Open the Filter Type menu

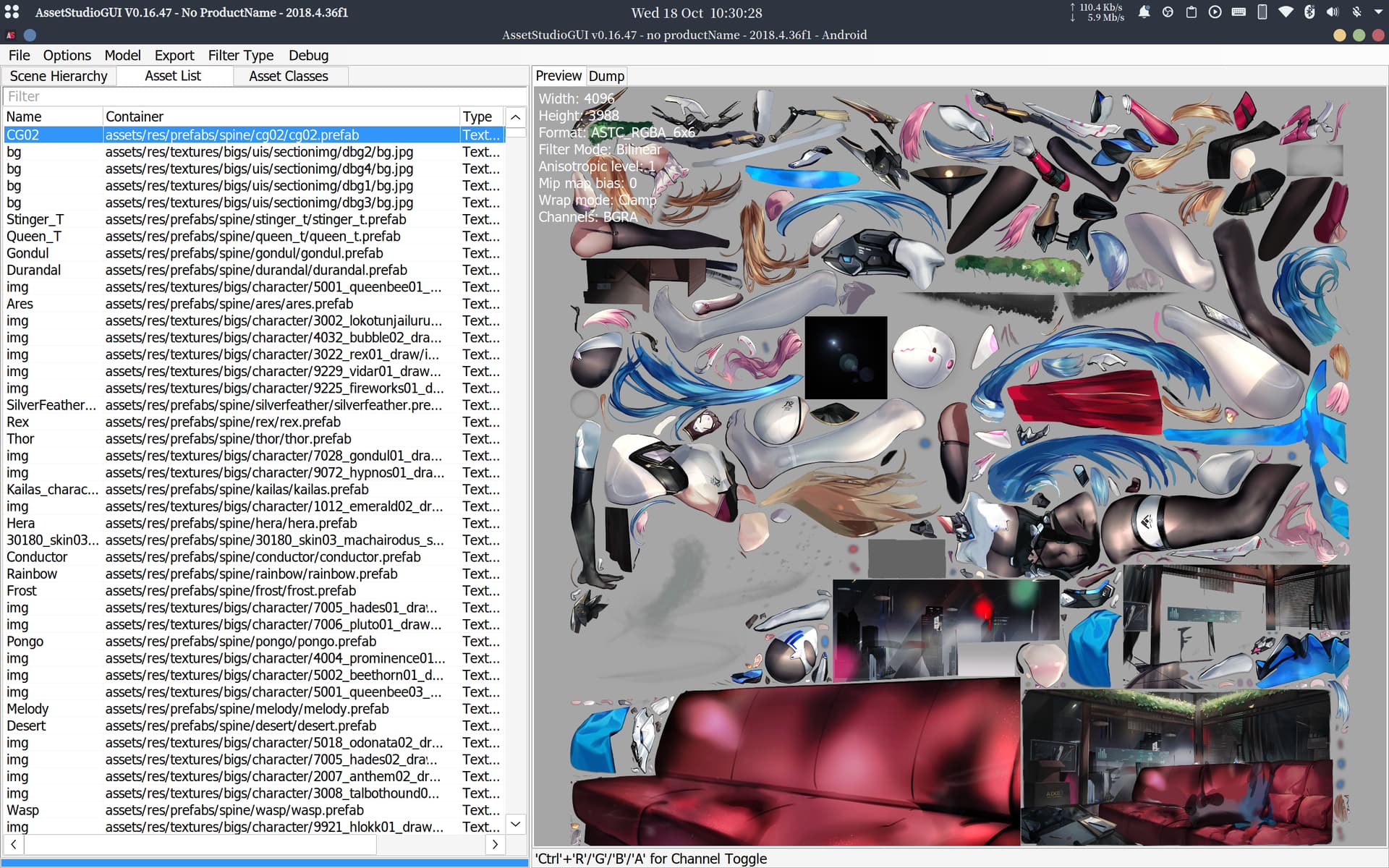[x=240, y=55]
